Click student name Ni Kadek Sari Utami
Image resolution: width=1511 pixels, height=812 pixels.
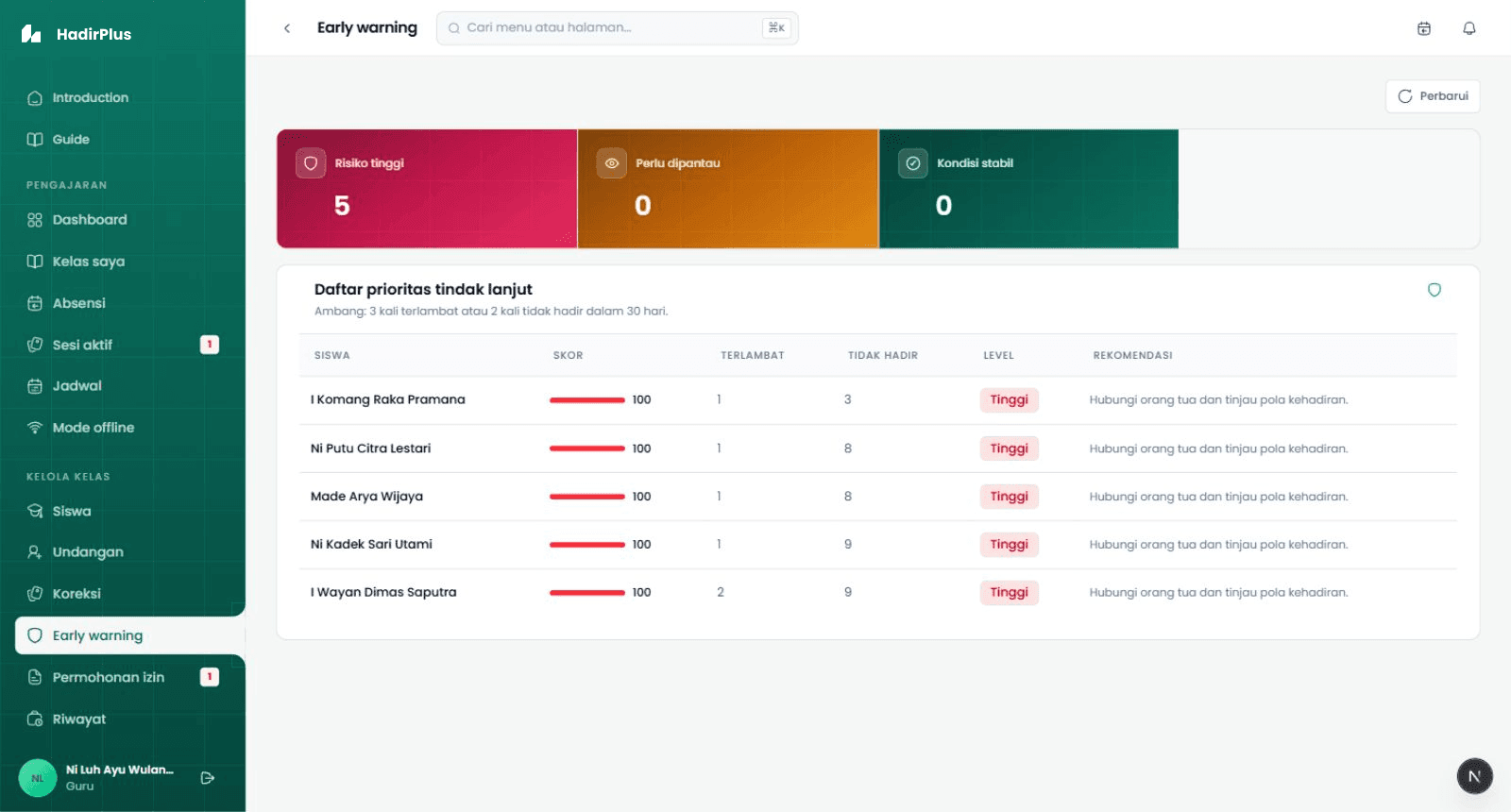pyautogui.click(x=371, y=545)
